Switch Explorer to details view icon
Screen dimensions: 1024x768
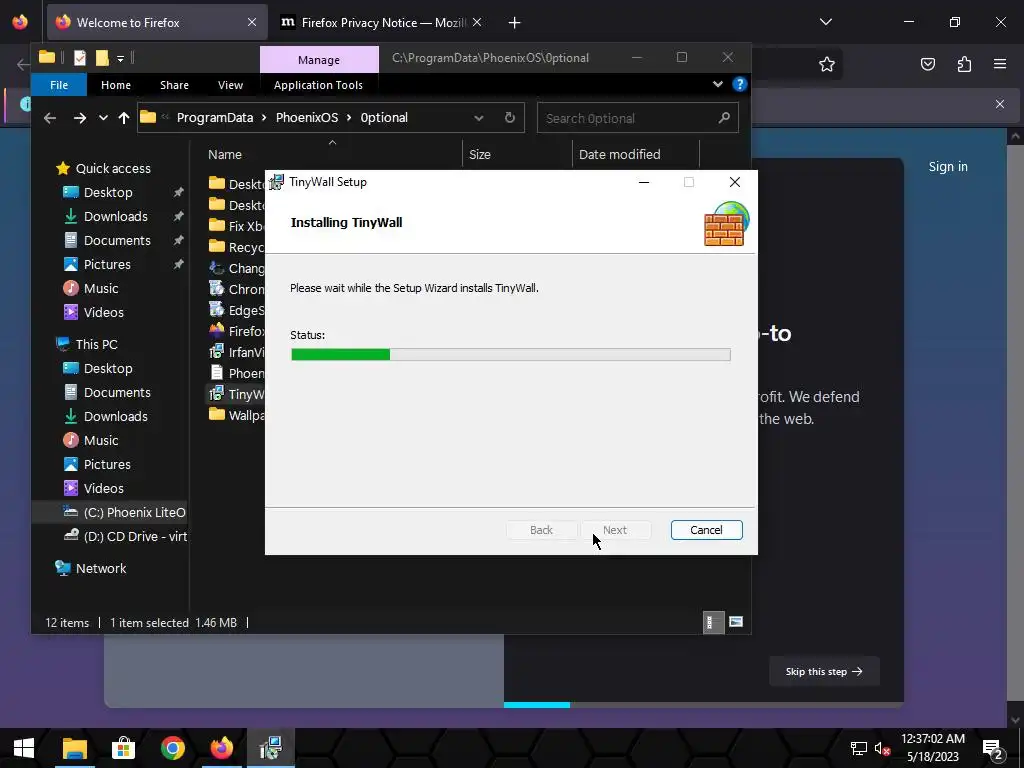point(713,622)
